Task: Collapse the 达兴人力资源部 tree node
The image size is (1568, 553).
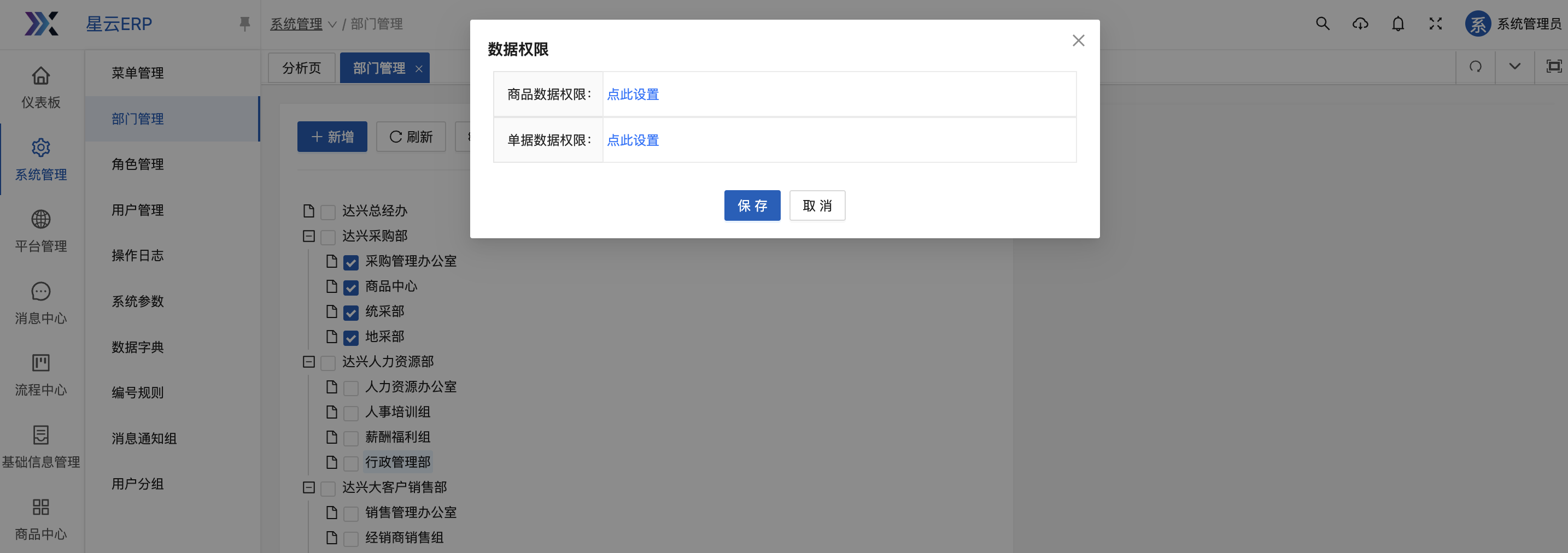Action: coord(308,362)
